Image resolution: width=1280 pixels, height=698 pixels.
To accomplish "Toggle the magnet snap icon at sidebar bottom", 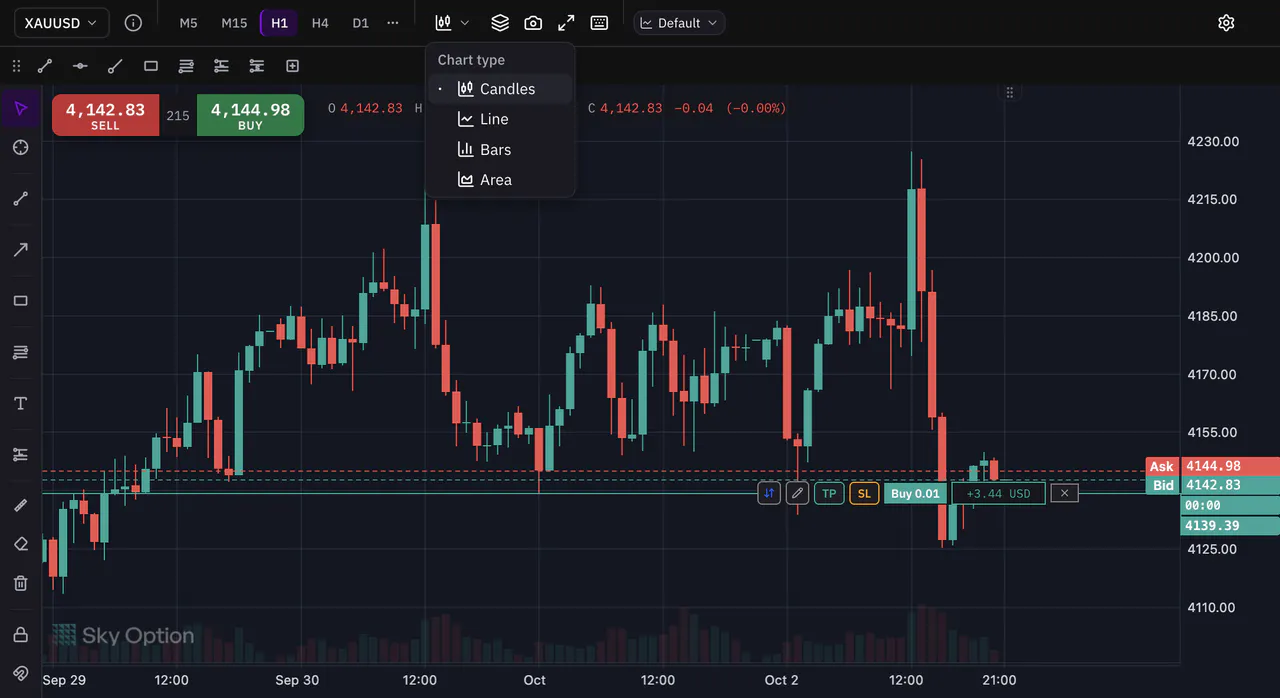I will point(20,673).
